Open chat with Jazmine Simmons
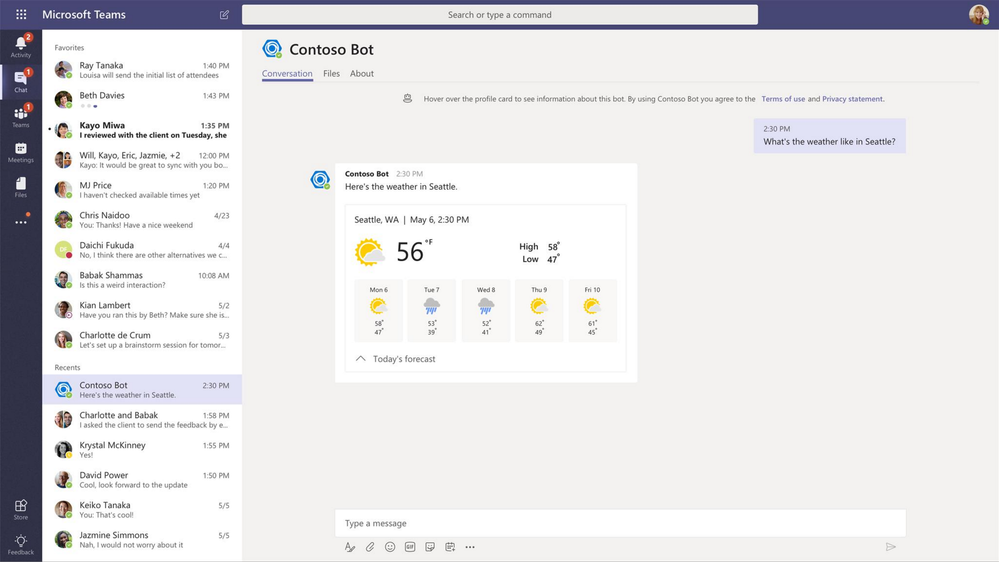Image resolution: width=999 pixels, height=562 pixels. [x=142, y=539]
